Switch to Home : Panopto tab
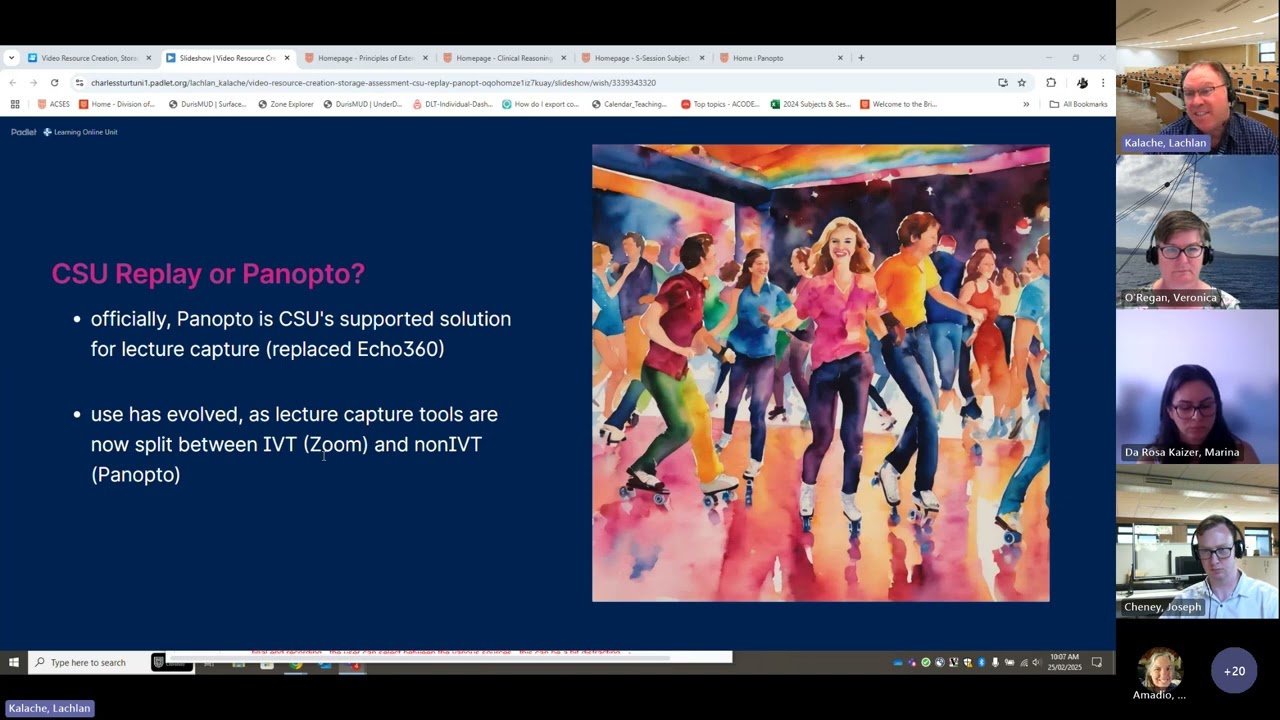The height and width of the screenshot is (720, 1280). [x=780, y=58]
